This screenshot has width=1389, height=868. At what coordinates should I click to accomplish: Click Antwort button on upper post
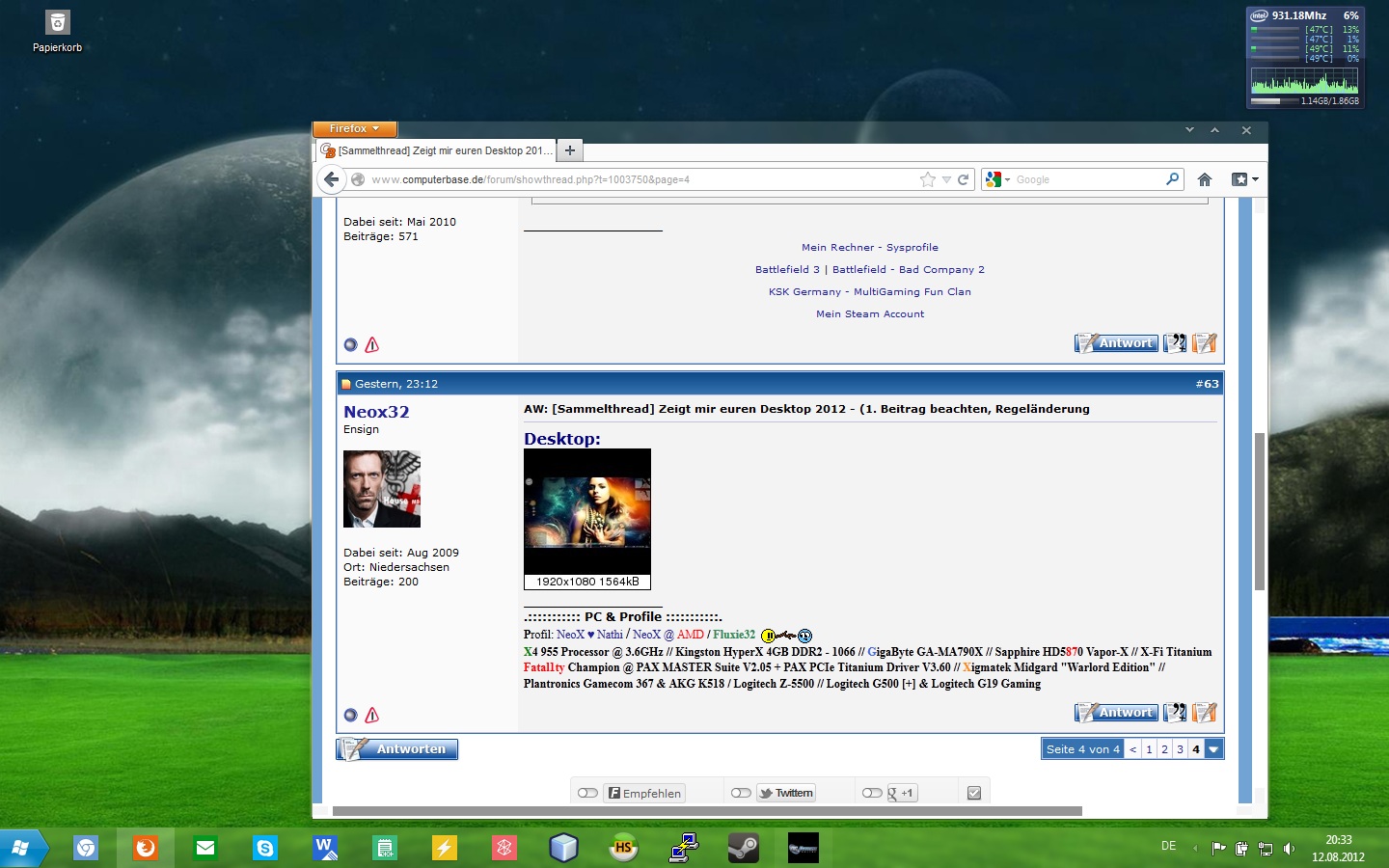point(1116,342)
